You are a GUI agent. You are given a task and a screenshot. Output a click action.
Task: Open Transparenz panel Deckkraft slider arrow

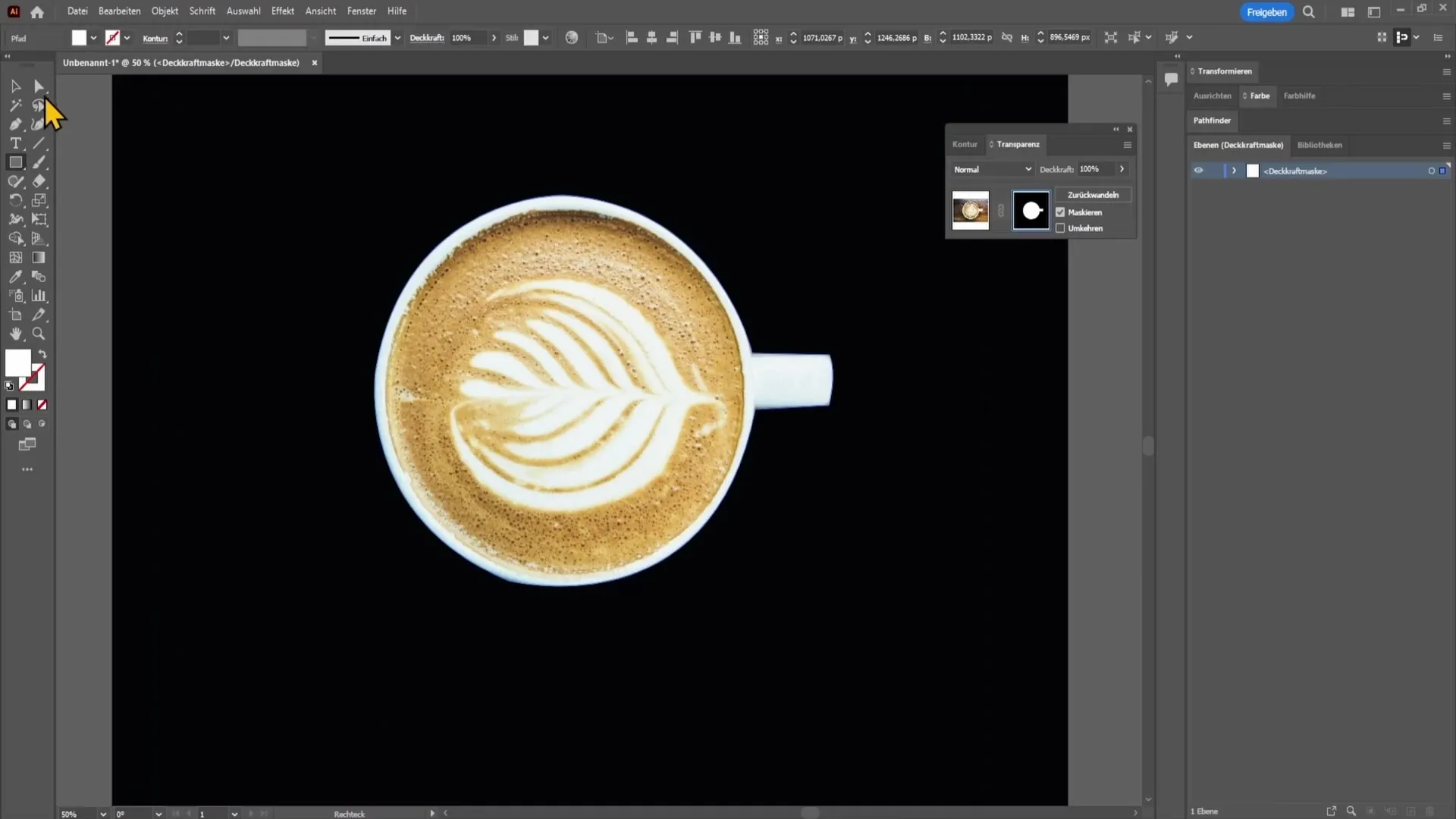tap(1122, 169)
